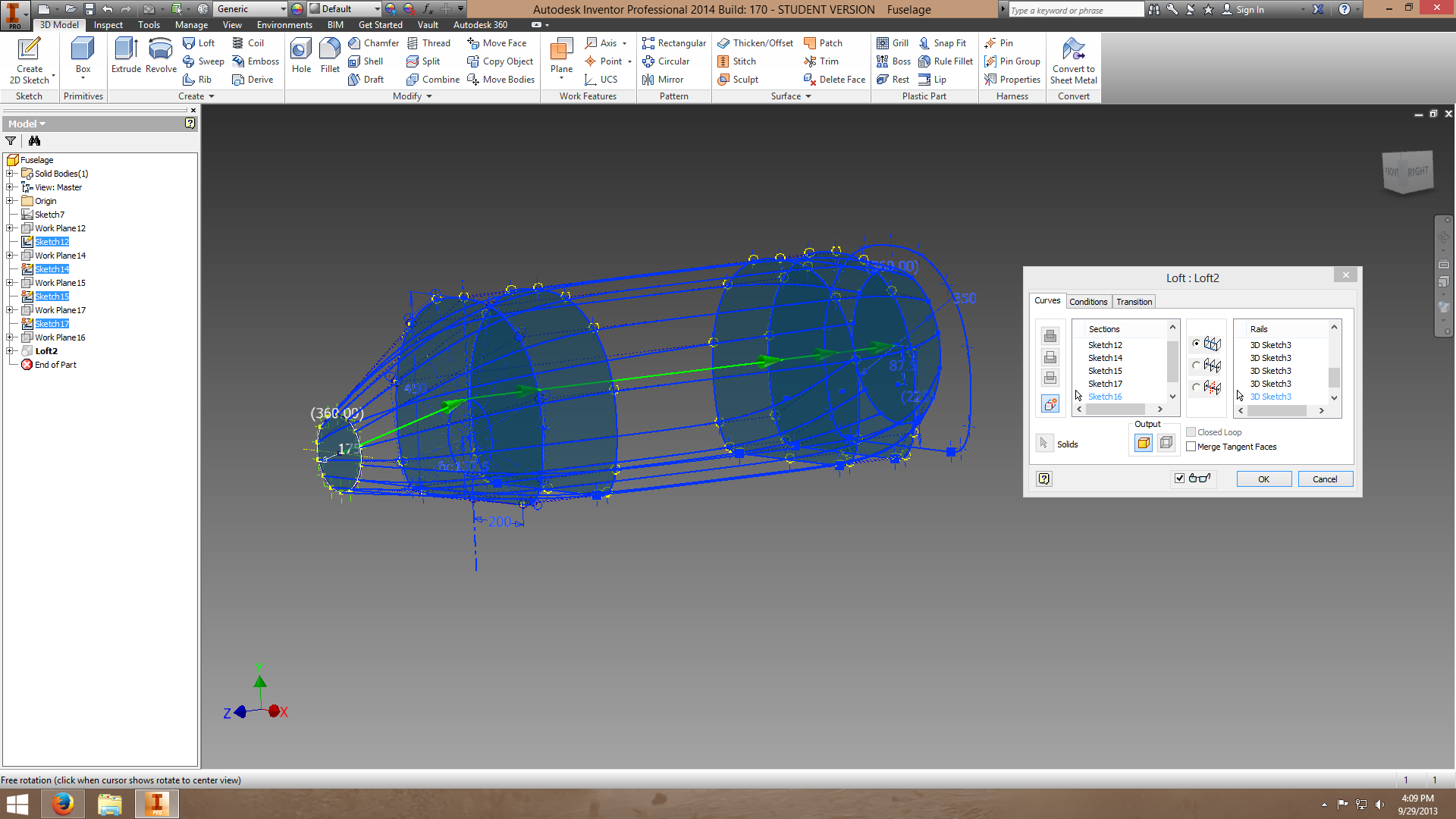Enable the Closed Loop checkbox
The height and width of the screenshot is (819, 1456).
tap(1191, 431)
